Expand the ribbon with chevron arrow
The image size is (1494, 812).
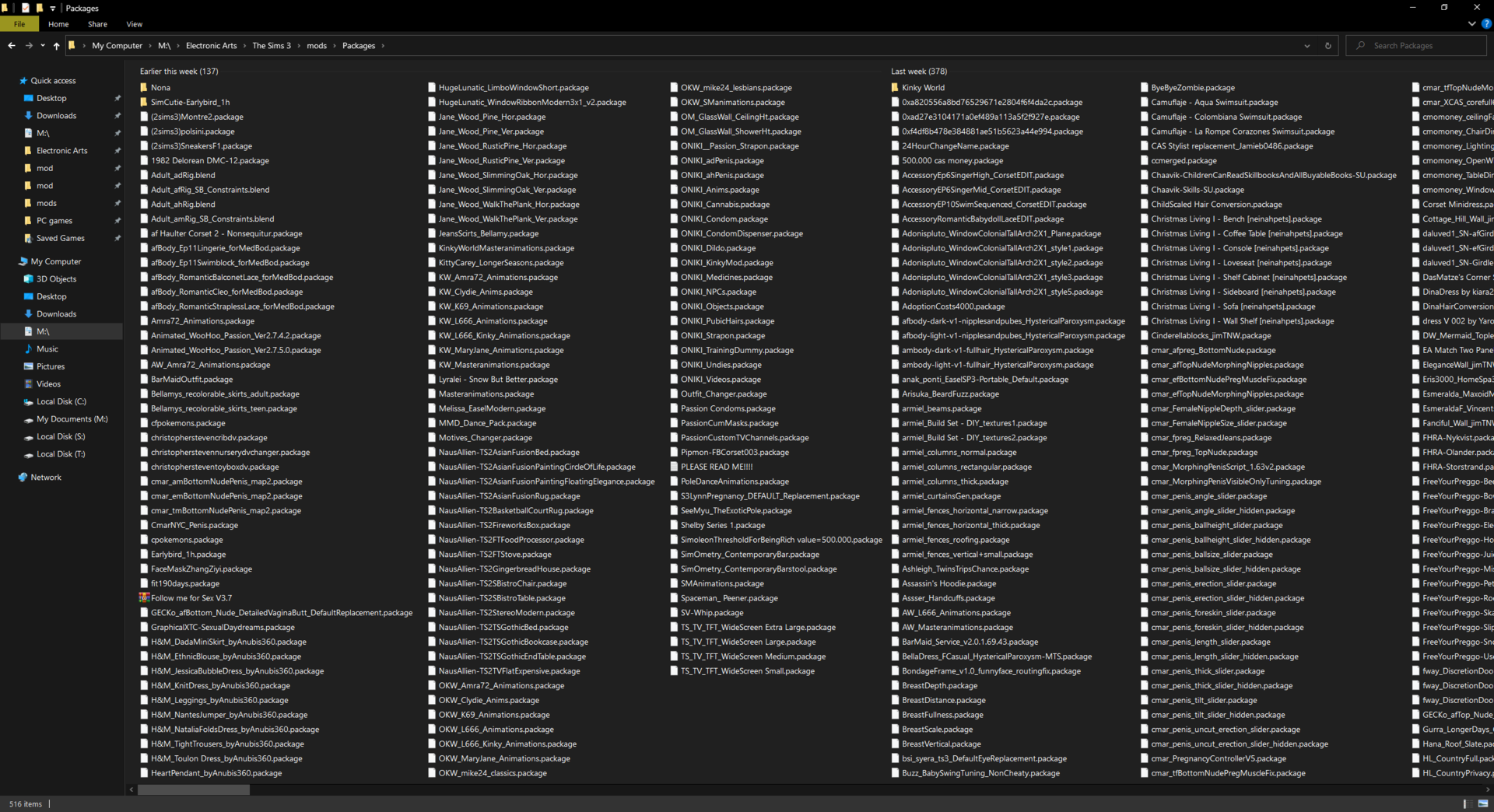tap(1471, 24)
